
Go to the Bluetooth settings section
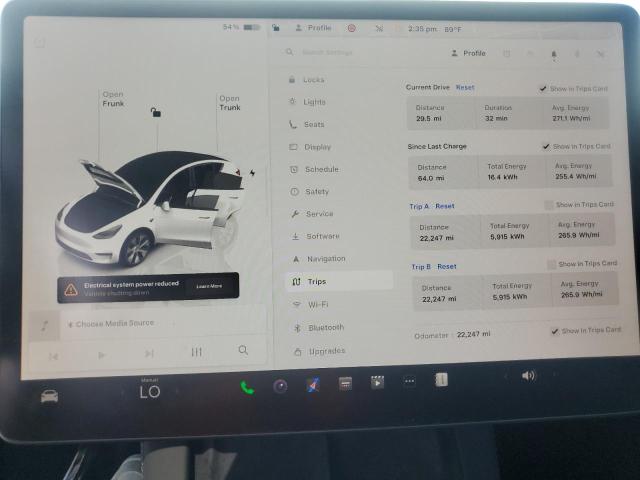point(325,327)
